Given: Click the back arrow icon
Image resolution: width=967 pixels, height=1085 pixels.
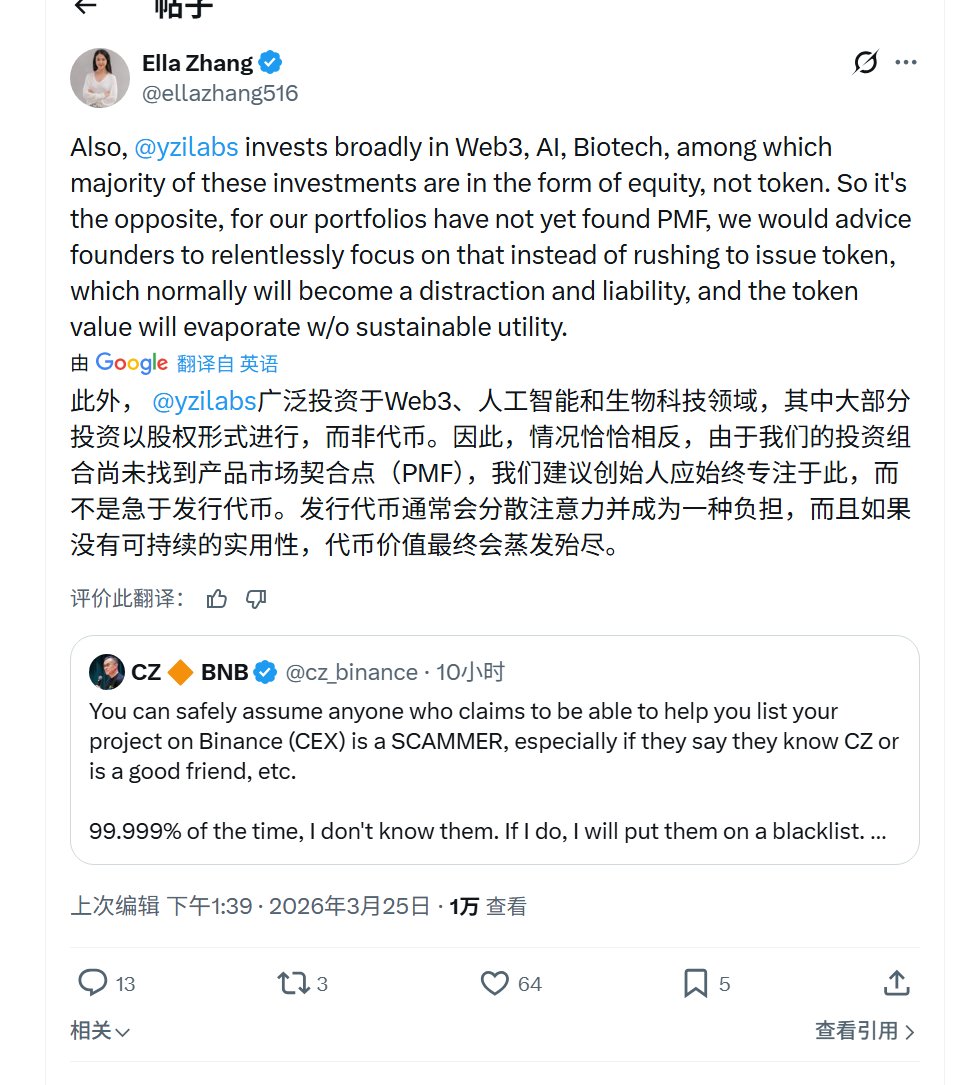Looking at the screenshot, I should 86,7.
